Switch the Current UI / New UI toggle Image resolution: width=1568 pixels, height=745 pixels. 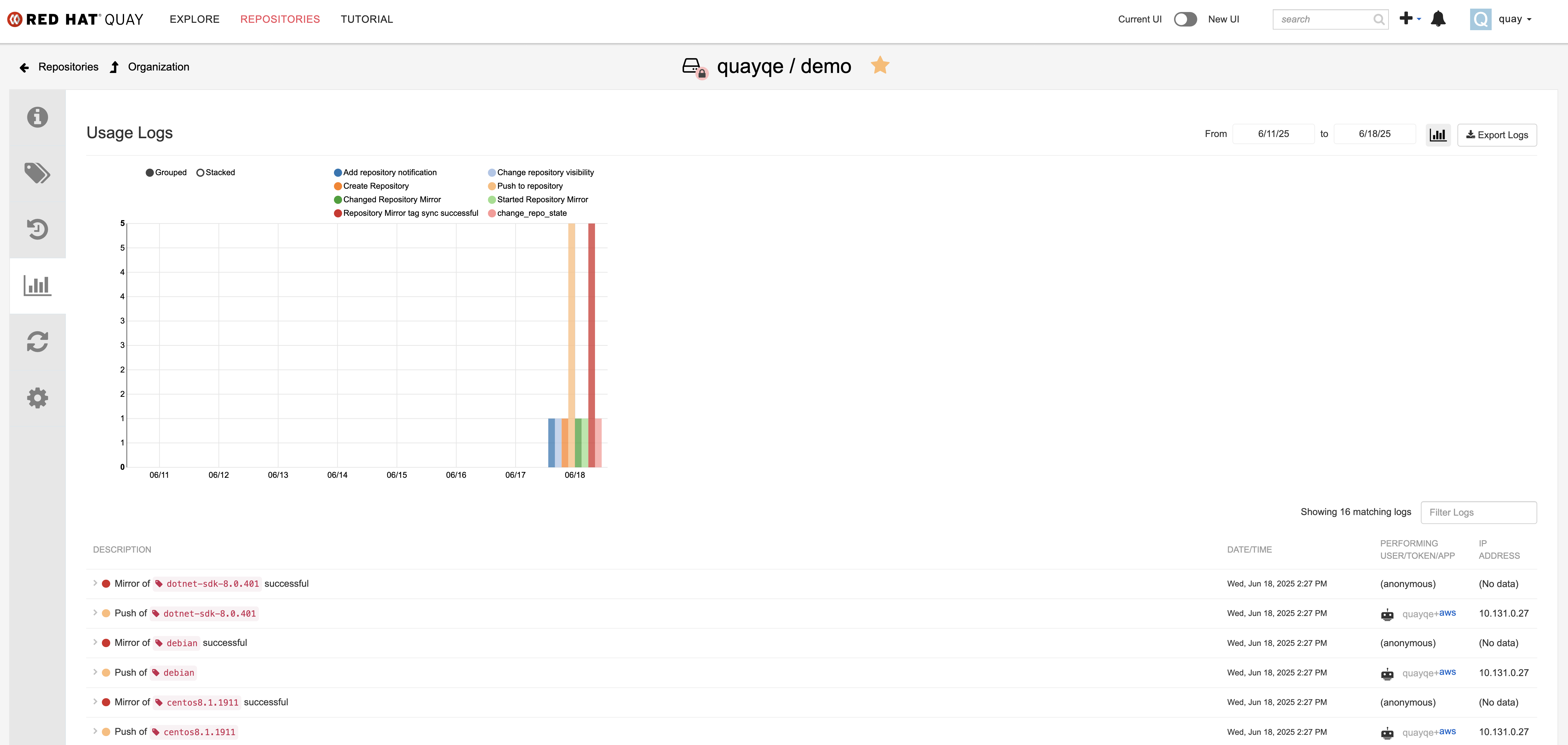coord(1184,19)
